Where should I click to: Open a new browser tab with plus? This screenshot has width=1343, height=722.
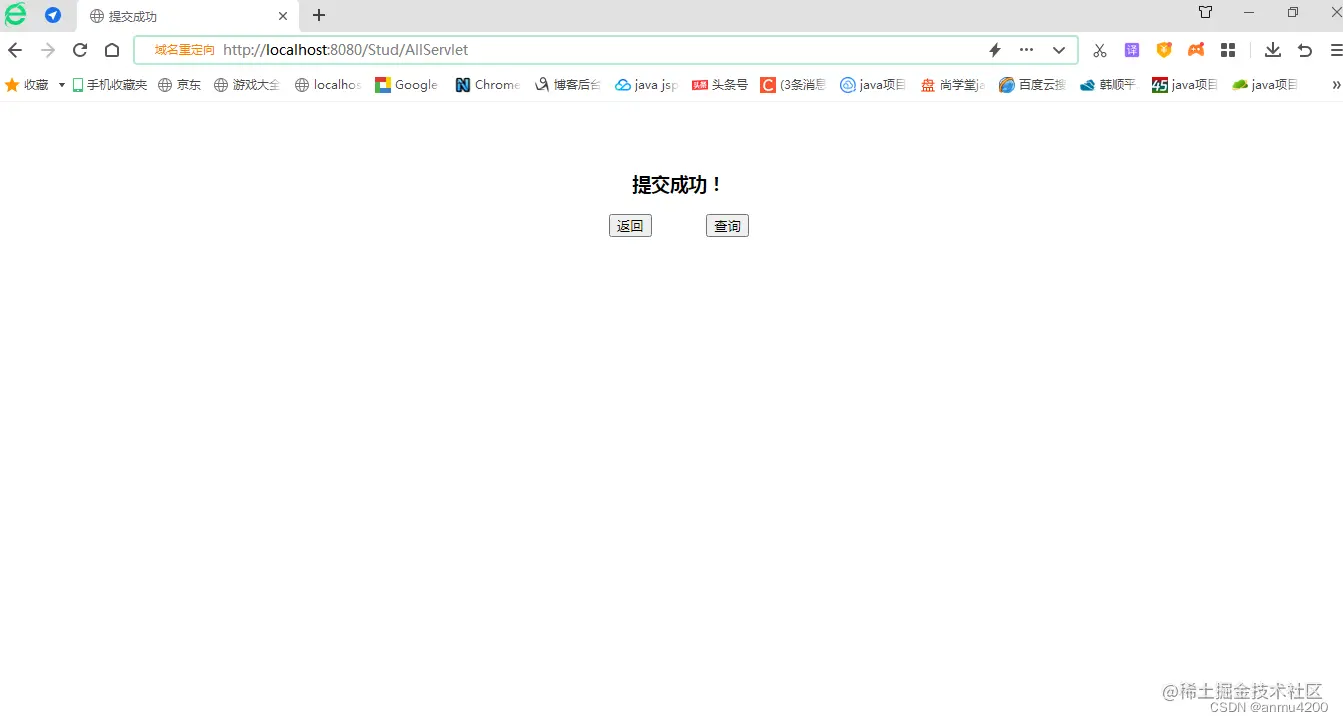[318, 16]
